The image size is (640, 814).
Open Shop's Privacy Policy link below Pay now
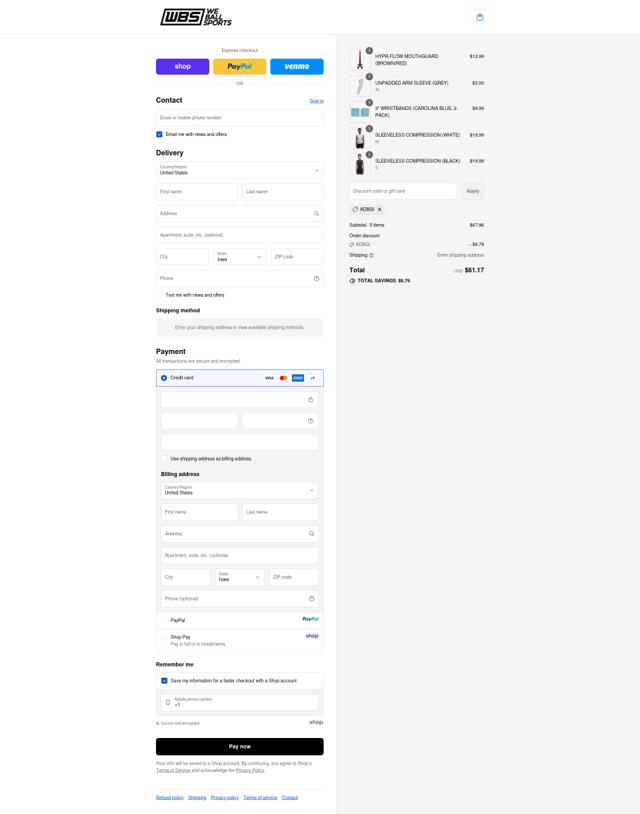tap(250, 770)
